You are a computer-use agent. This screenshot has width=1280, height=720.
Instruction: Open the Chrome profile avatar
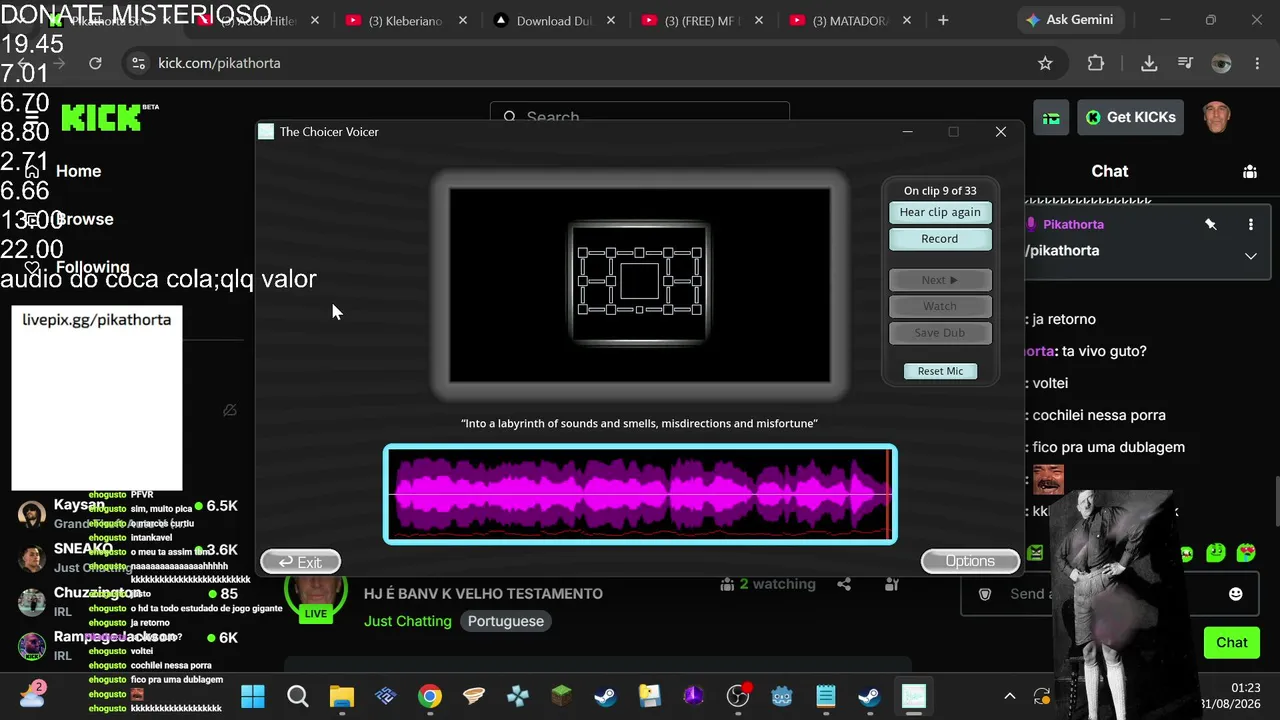coord(1221,63)
